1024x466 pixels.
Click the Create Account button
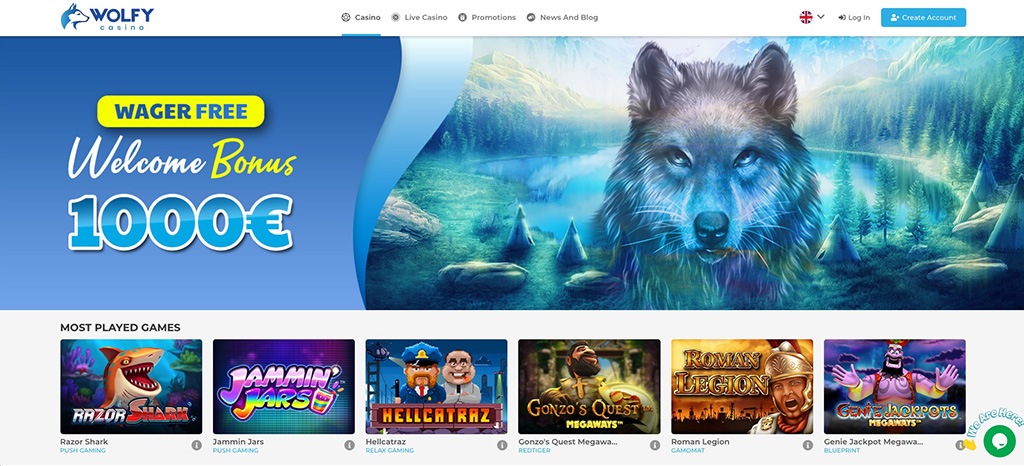point(923,18)
